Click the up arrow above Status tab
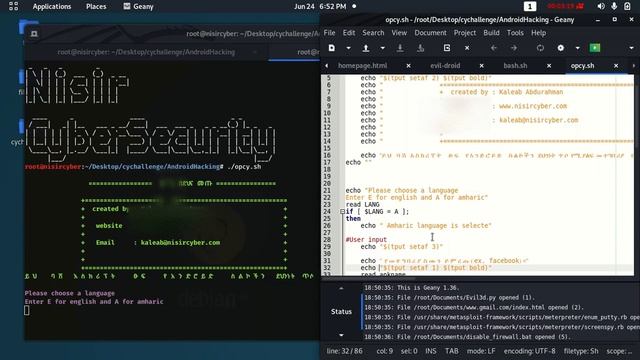This screenshot has width=640, height=360. [341, 289]
